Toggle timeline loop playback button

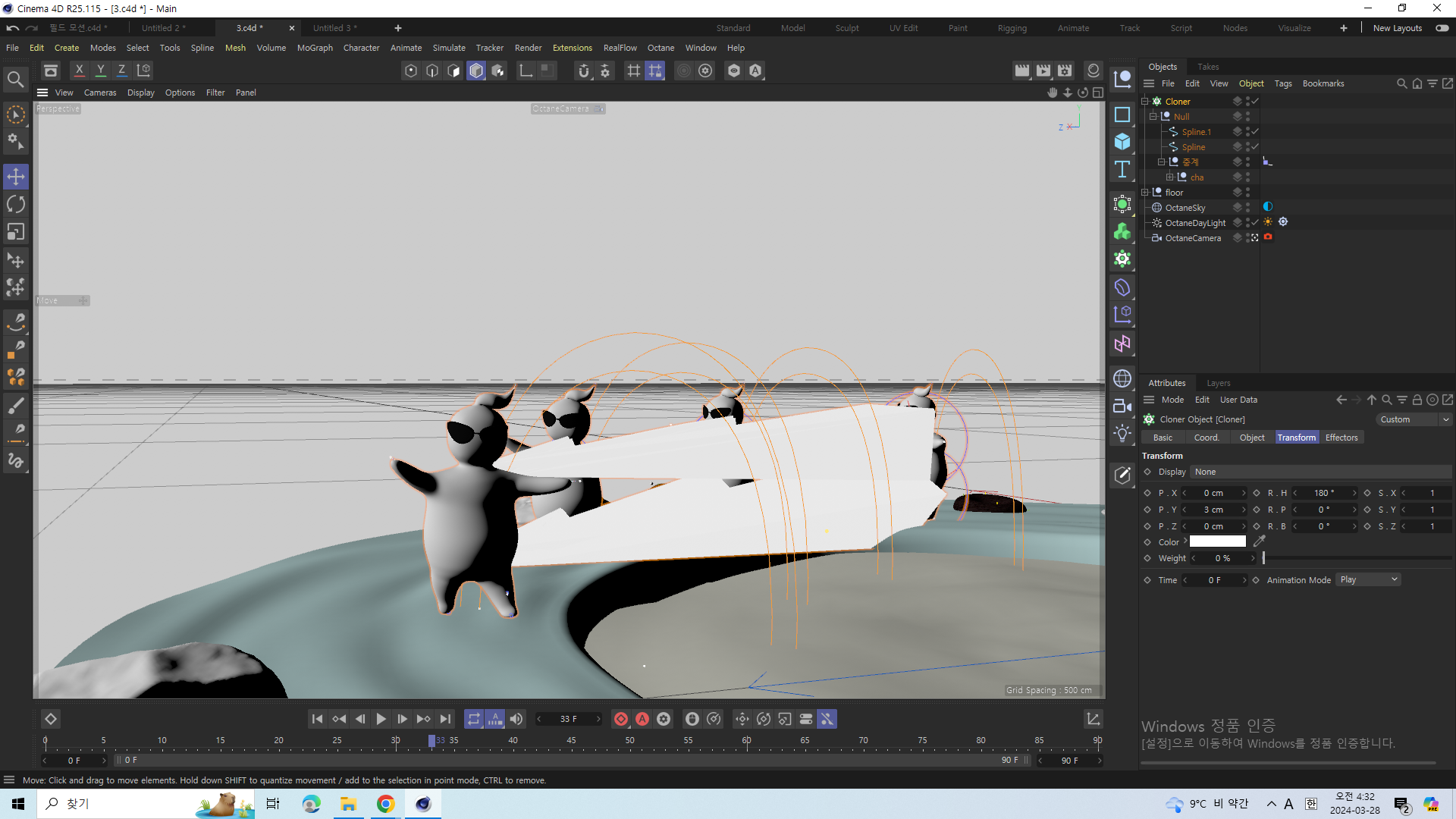click(474, 719)
